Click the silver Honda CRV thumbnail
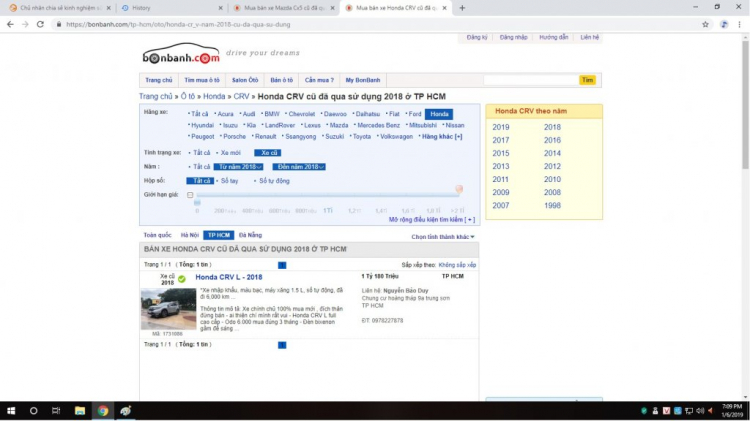The width and height of the screenshot is (750, 421). coord(168,309)
